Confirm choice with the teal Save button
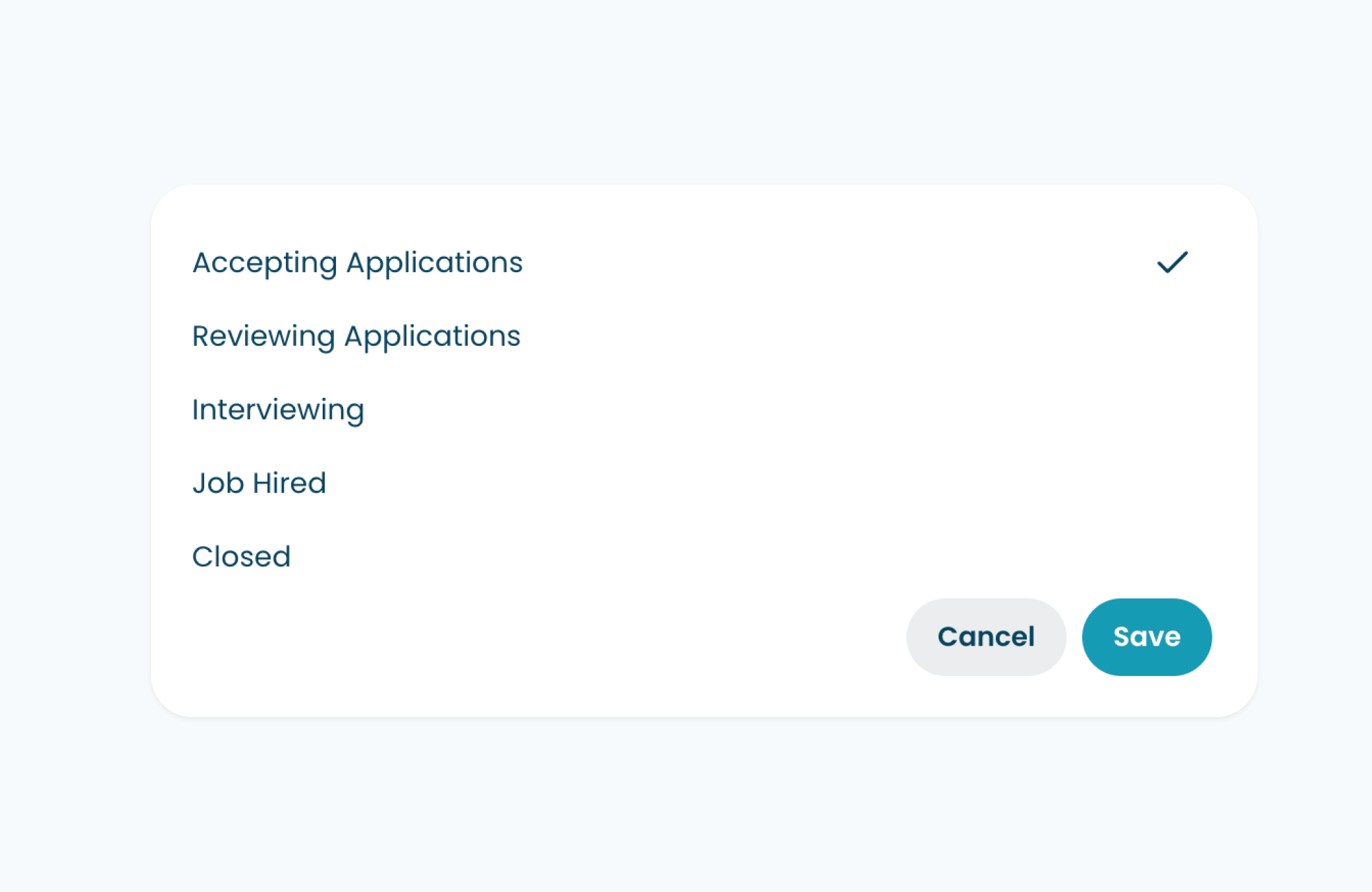Image resolution: width=1372 pixels, height=892 pixels. 1146,637
